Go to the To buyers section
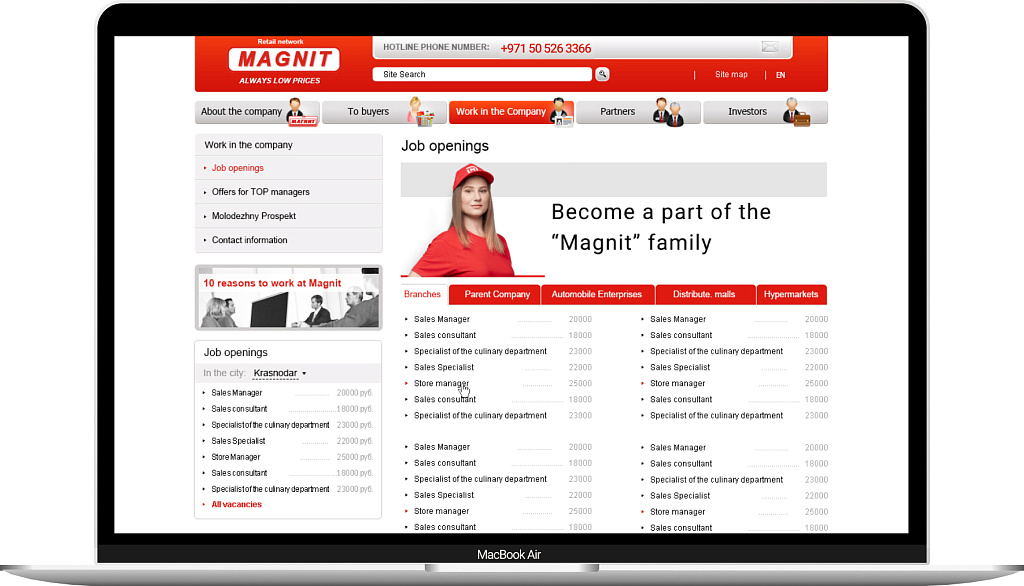This screenshot has height=586, width=1024. point(384,112)
